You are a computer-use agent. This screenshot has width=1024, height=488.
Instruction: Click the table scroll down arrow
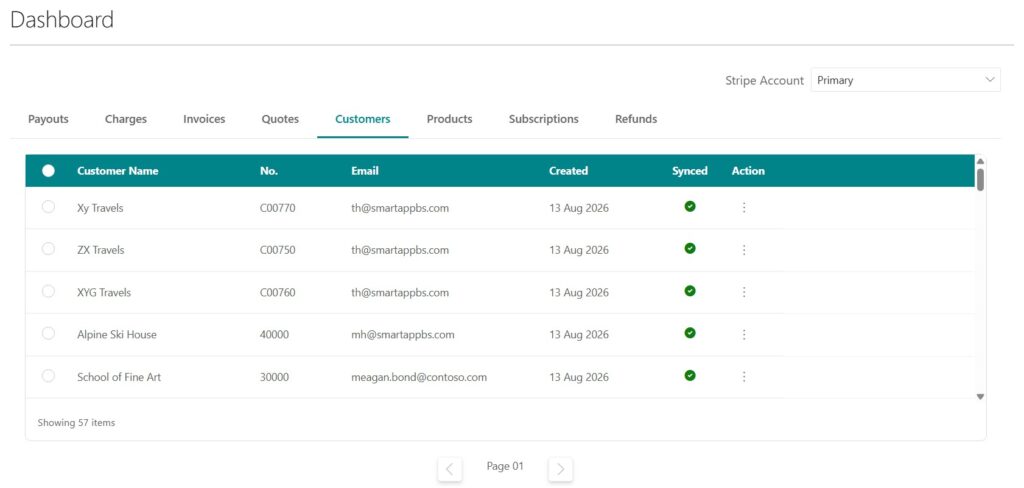[x=980, y=397]
